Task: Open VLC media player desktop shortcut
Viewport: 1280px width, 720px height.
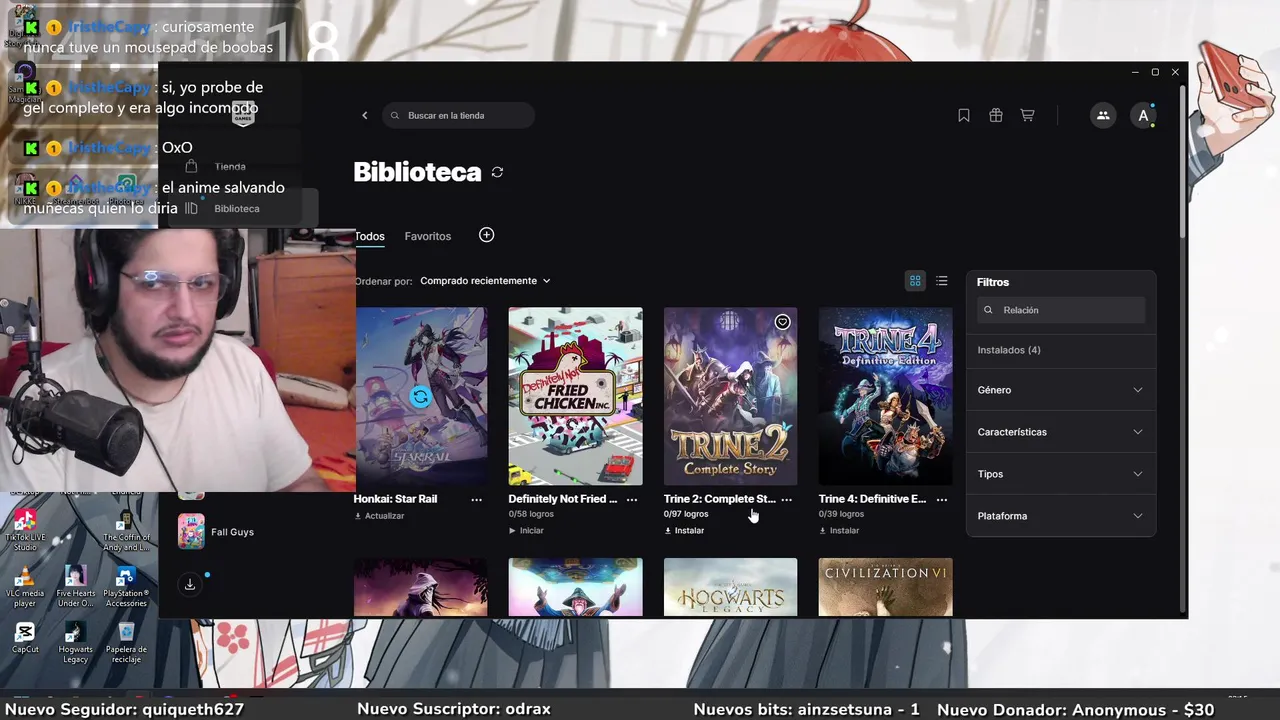Action: (x=25, y=586)
